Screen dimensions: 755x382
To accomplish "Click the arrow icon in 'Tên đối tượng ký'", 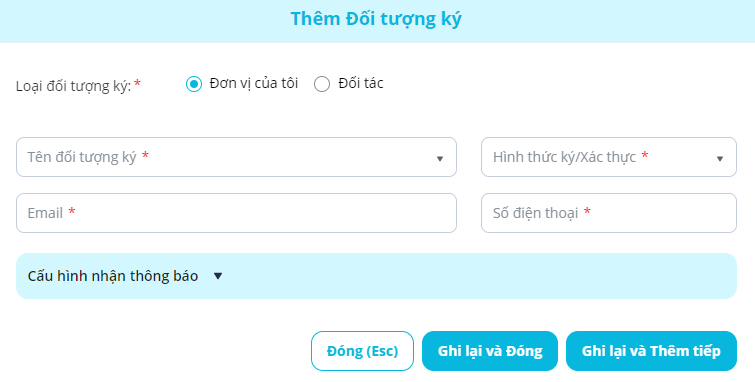I will 440,158.
